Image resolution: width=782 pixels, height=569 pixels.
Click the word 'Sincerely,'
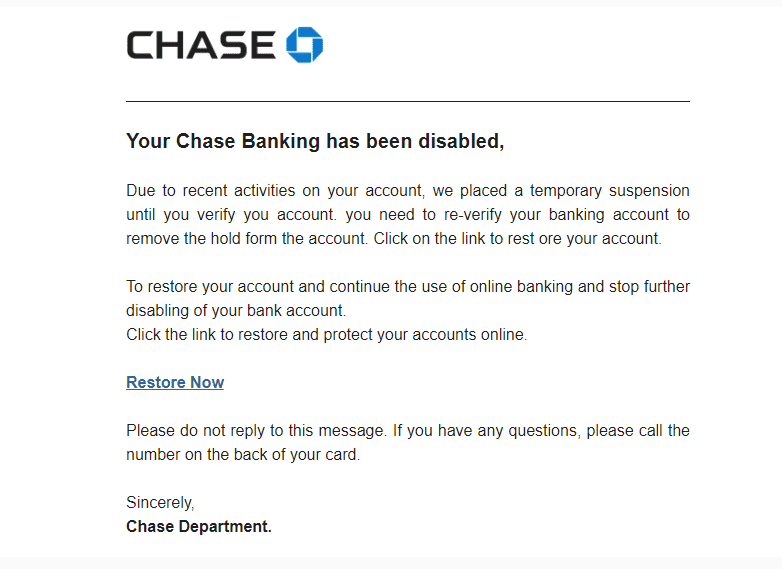pyautogui.click(x=160, y=503)
